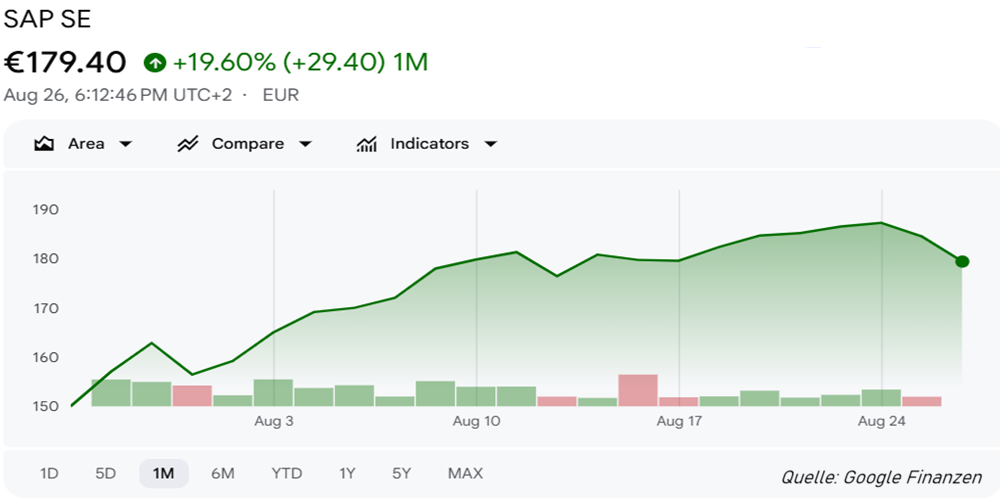Expand the Indicators dropdown arrow
The width and height of the screenshot is (1000, 500).
[x=490, y=144]
